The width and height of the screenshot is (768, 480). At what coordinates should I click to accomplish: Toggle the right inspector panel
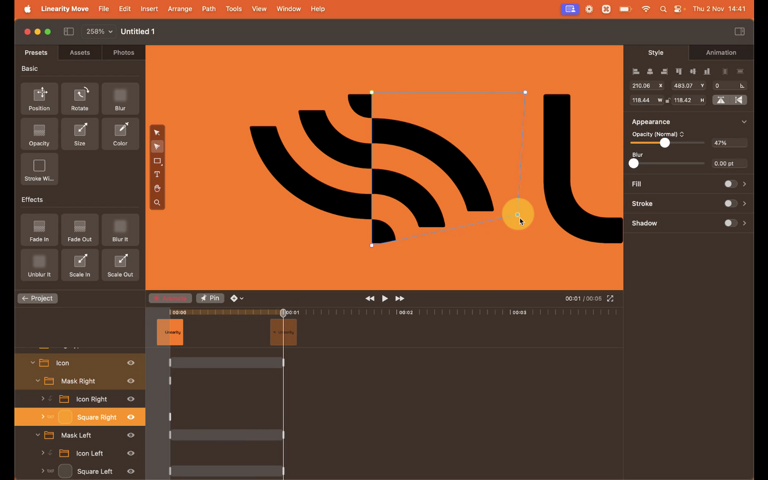[x=740, y=31]
